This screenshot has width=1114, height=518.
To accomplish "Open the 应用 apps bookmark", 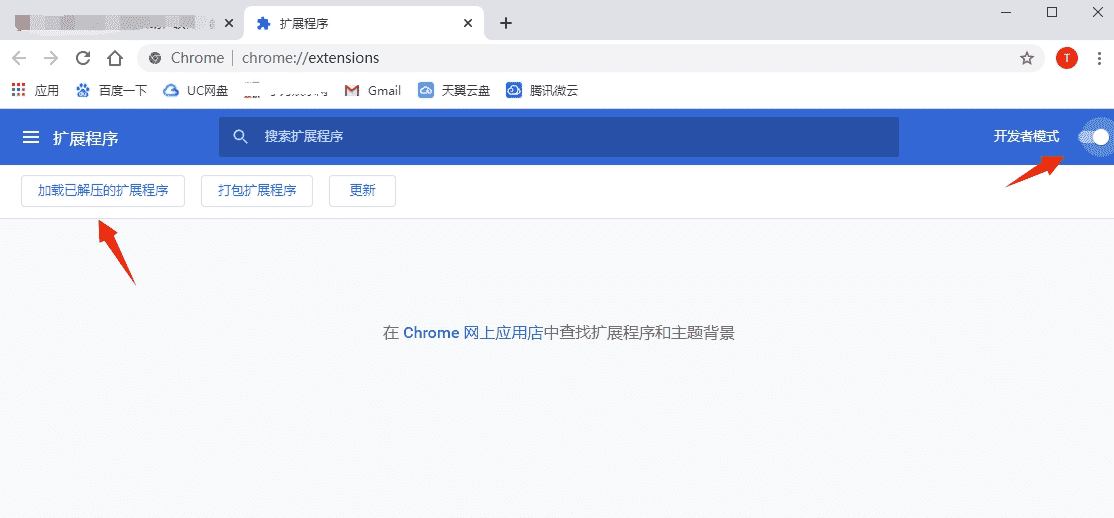I will 36,90.
